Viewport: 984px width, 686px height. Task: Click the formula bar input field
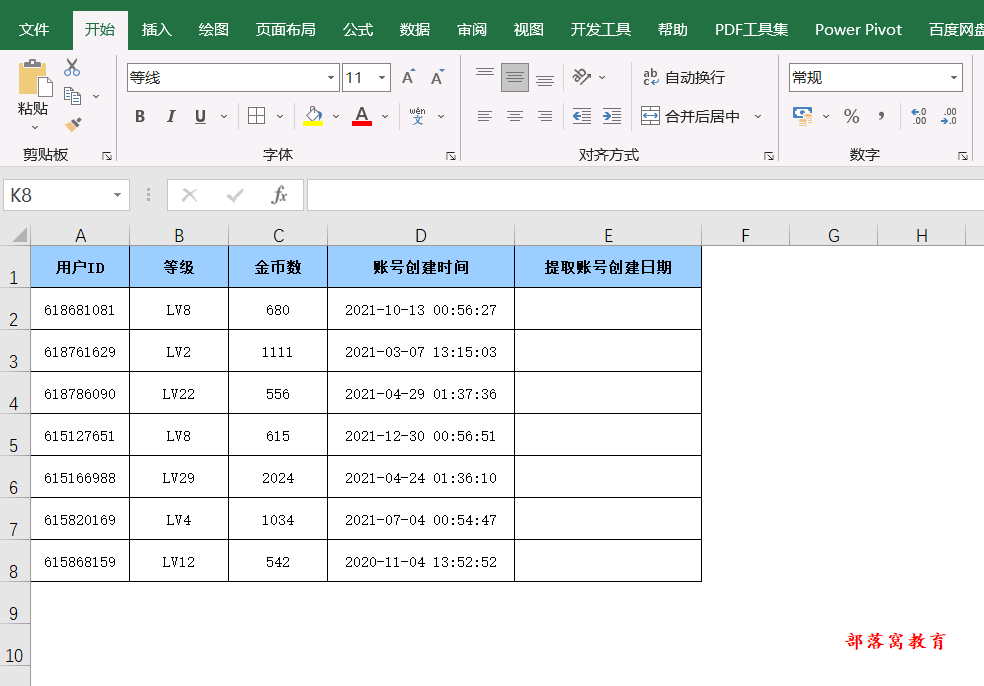coord(645,195)
